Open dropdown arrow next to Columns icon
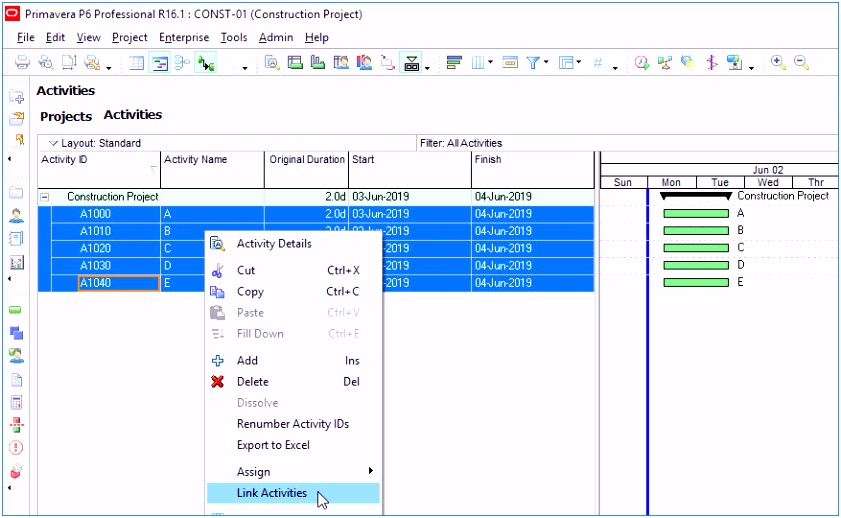This screenshot has height=518, width=841. pos(490,62)
